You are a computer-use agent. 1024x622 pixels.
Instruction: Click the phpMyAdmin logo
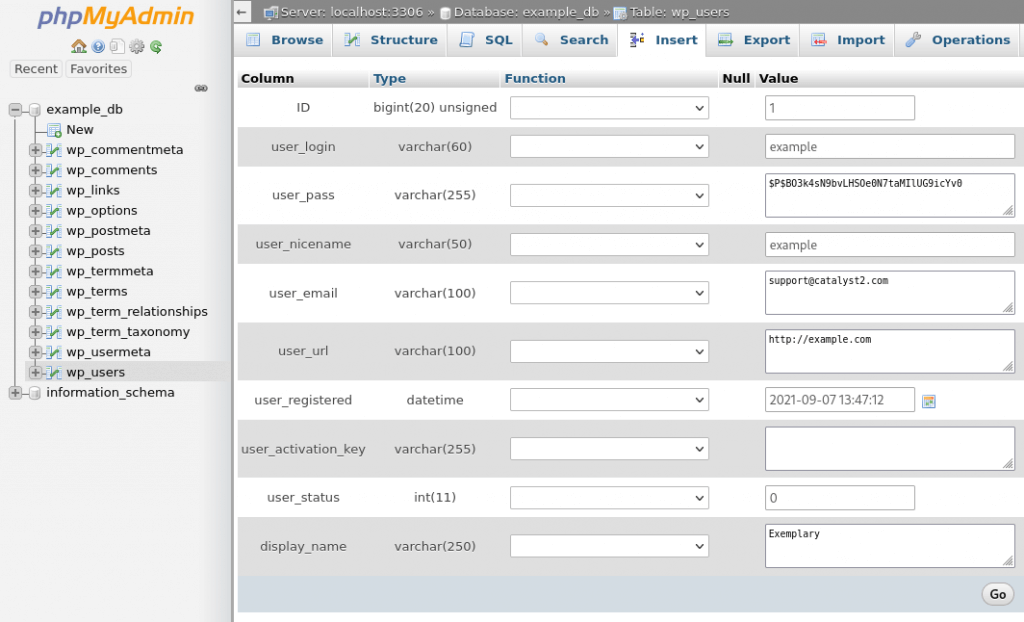[x=116, y=16]
